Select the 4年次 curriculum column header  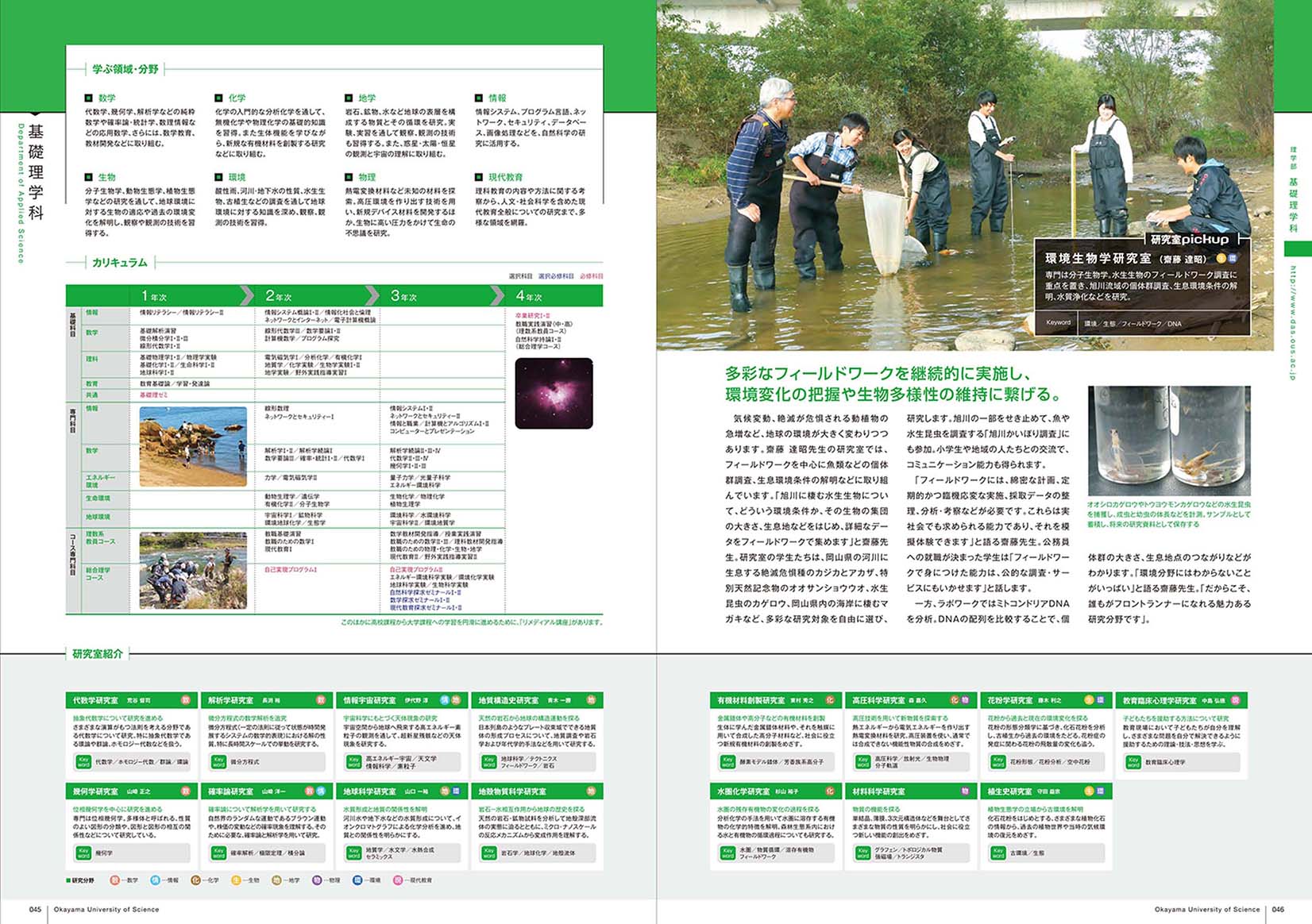click(x=554, y=296)
